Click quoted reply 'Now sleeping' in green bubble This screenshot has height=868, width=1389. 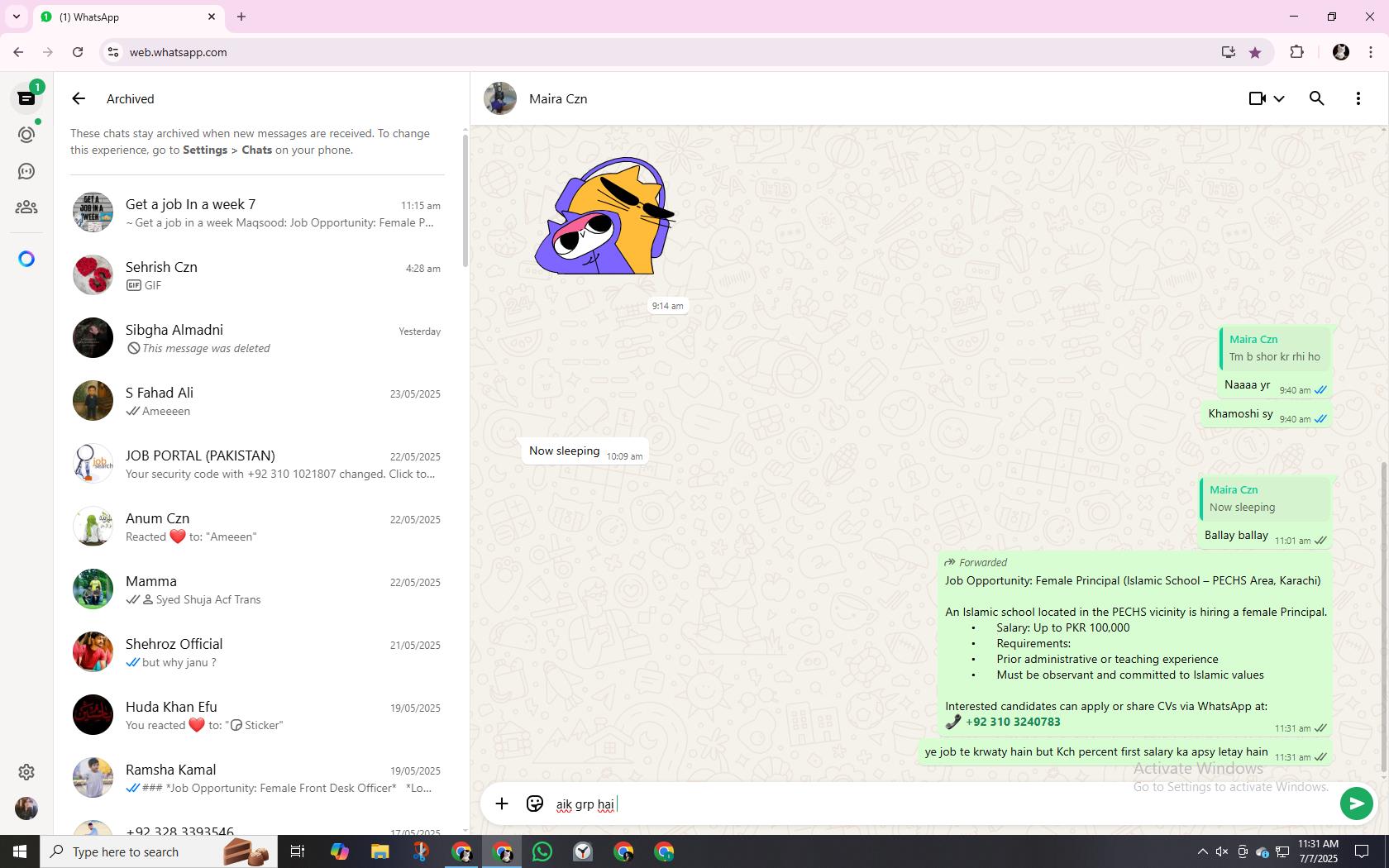[1264, 498]
